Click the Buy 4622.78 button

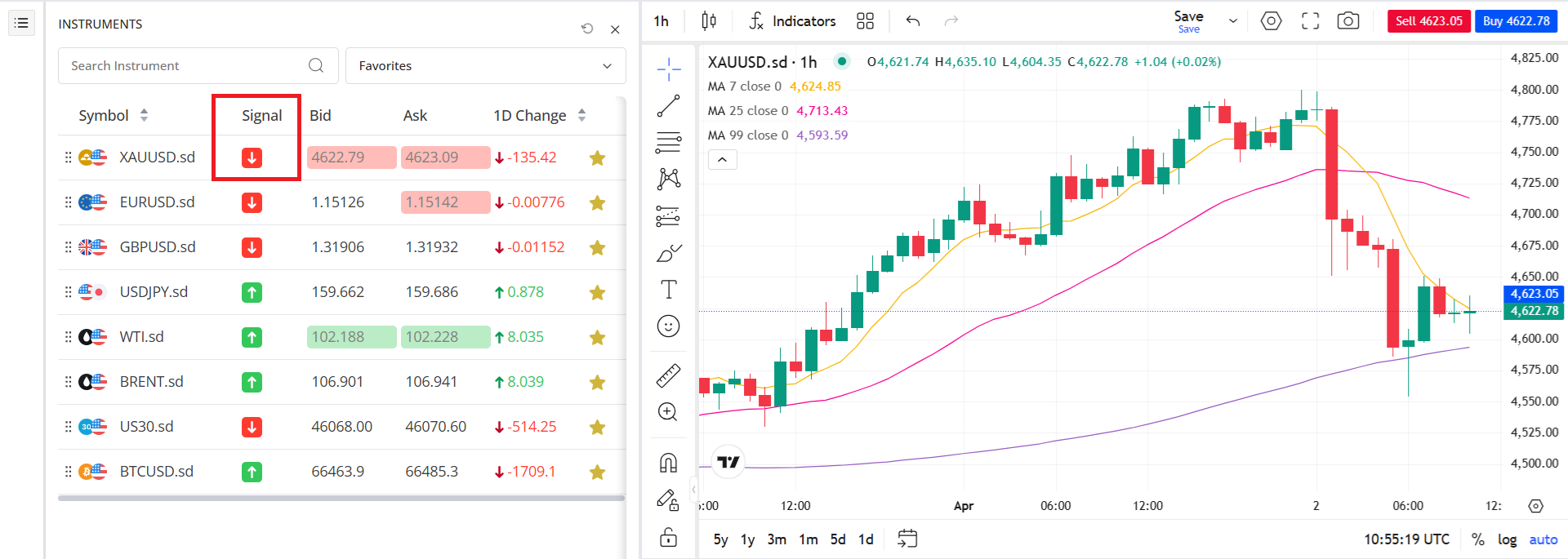tap(1517, 21)
